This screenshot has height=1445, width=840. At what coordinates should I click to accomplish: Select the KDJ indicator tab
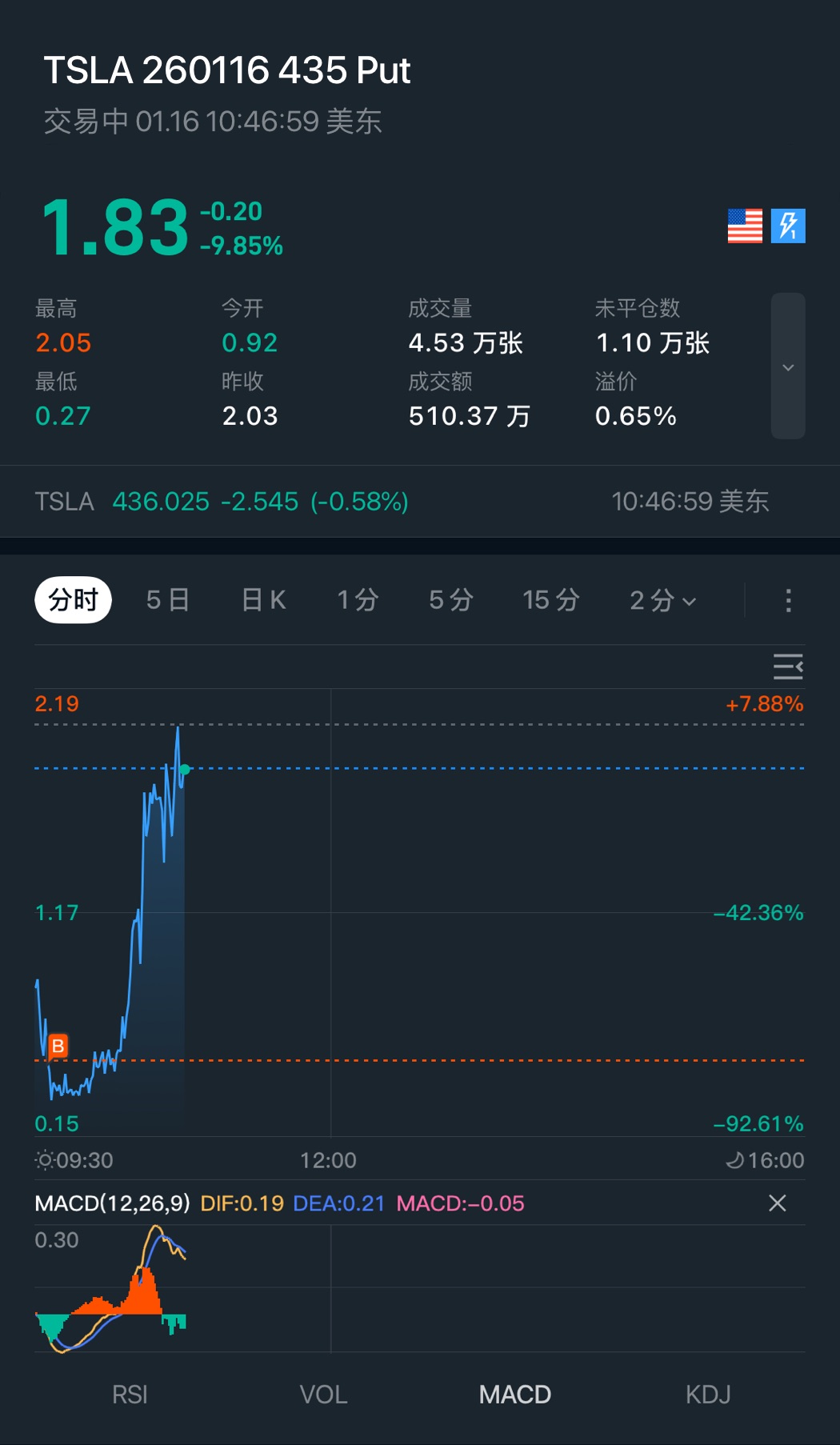708,1395
